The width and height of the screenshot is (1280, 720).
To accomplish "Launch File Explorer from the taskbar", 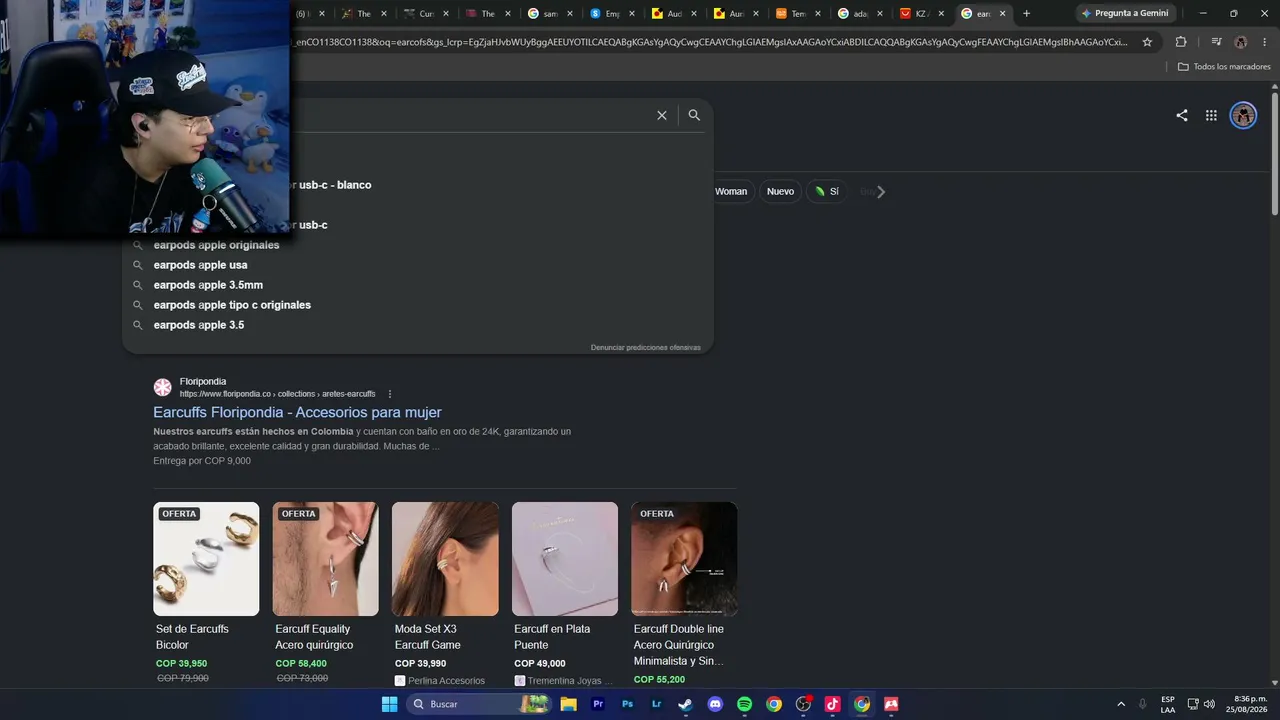I will click(x=568, y=704).
